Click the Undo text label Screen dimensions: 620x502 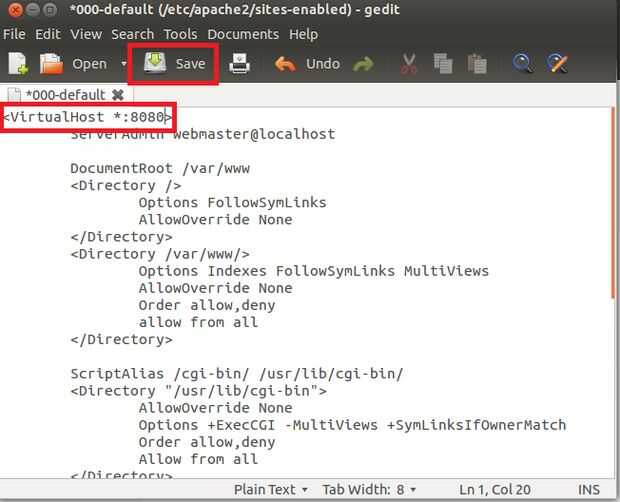tap(323, 64)
